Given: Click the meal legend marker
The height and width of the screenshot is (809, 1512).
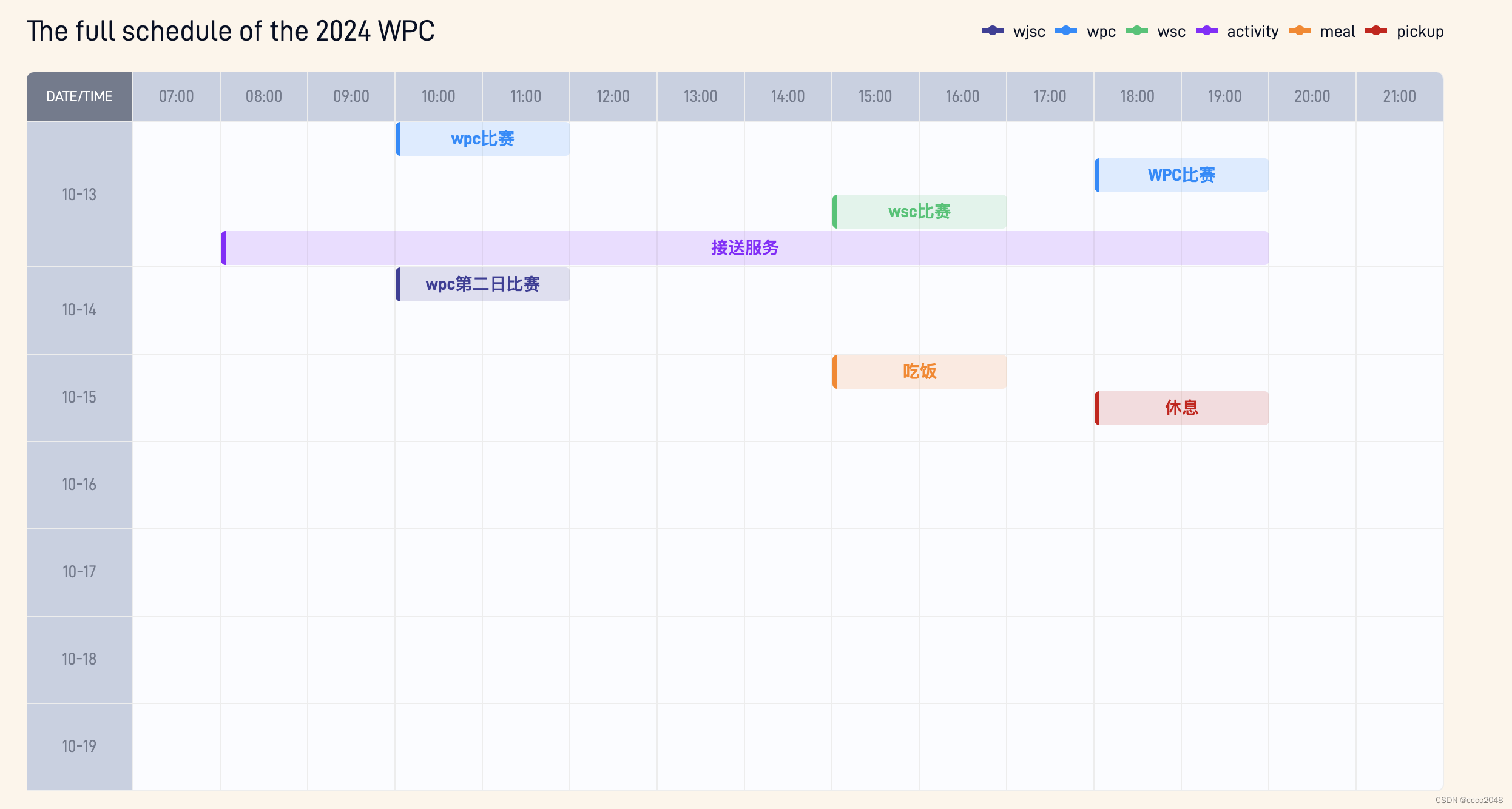Looking at the screenshot, I should (x=1299, y=31).
